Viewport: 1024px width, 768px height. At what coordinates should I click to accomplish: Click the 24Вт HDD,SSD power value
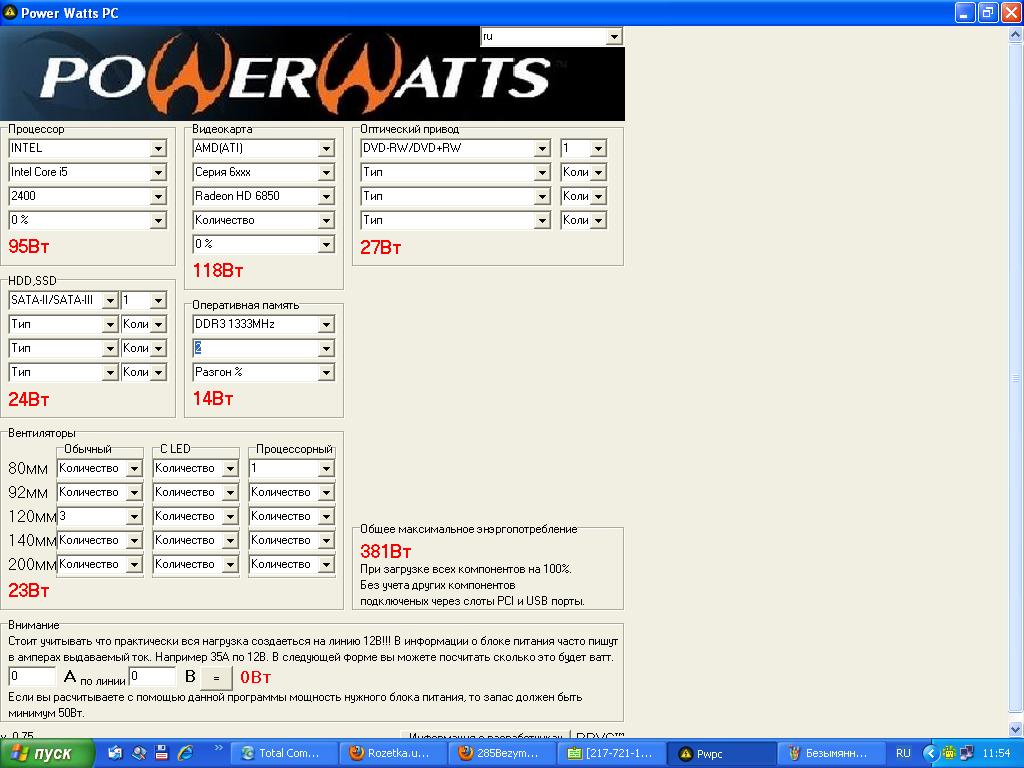pyautogui.click(x=29, y=399)
